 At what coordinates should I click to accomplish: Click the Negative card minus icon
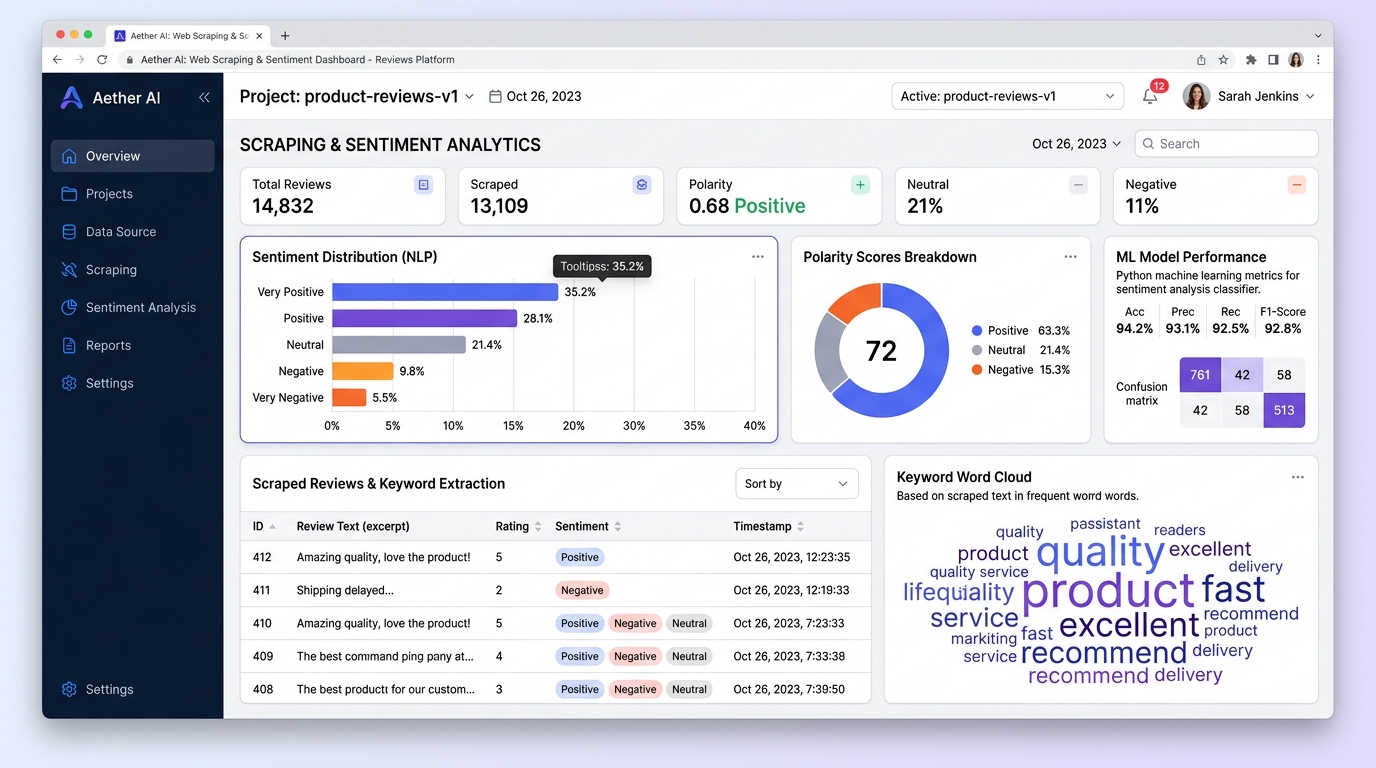coord(1297,185)
